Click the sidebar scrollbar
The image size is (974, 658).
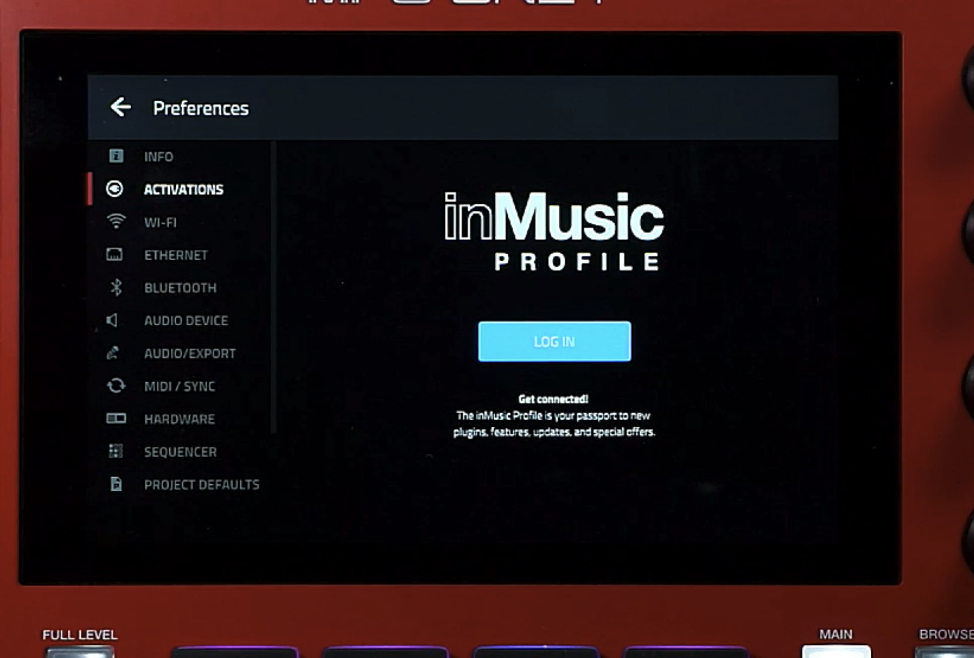coord(273,287)
